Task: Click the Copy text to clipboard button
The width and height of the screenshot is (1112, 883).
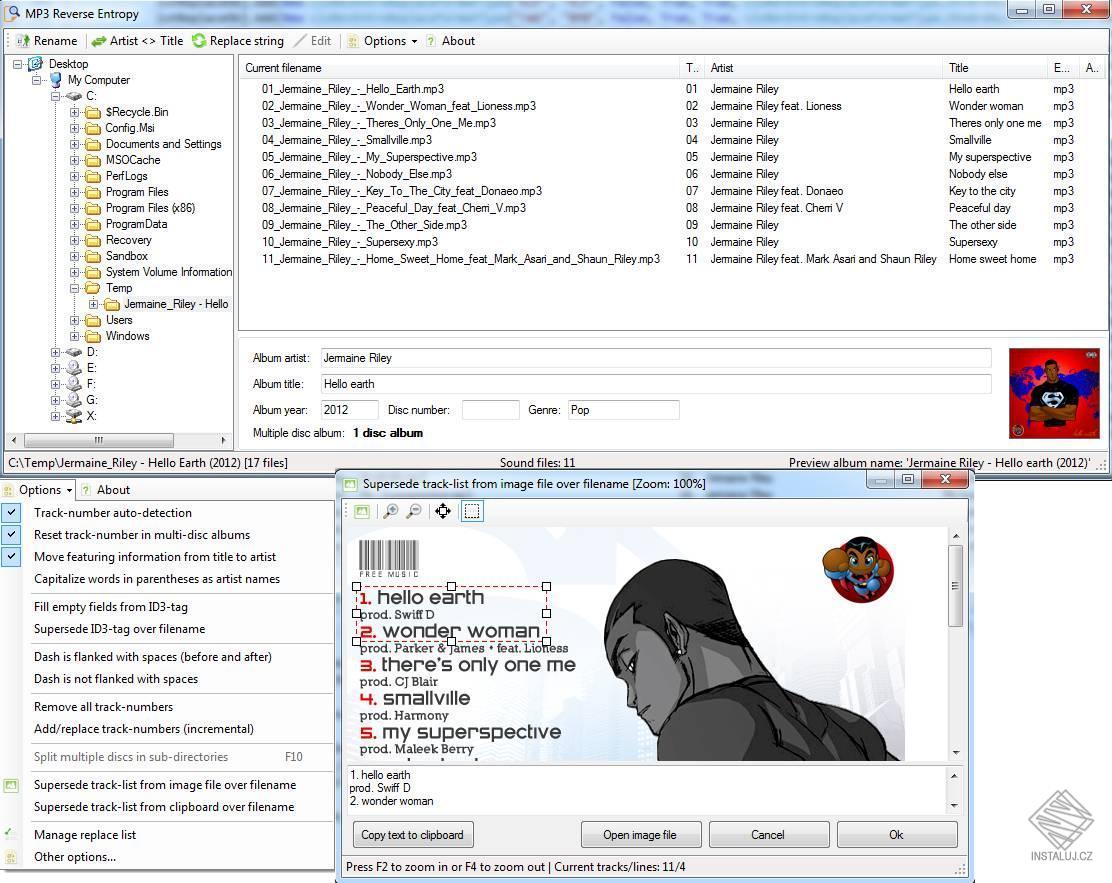Action: pos(412,834)
